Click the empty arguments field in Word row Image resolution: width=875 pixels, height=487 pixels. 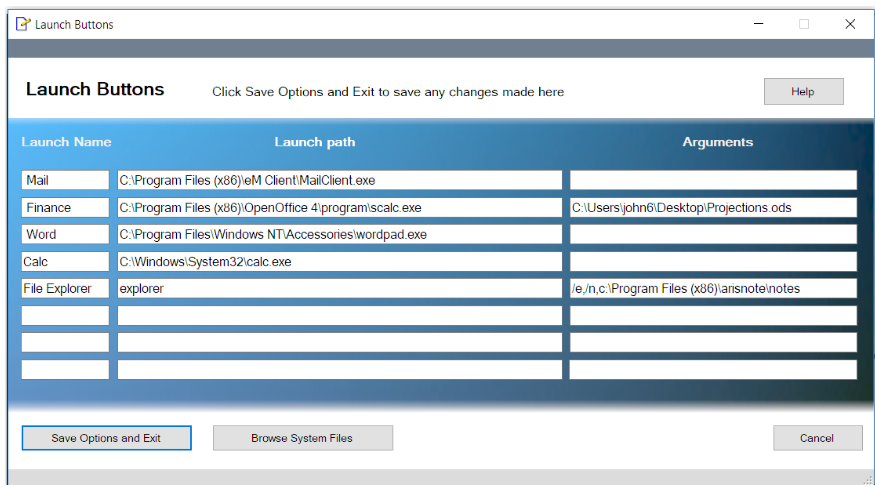(x=713, y=234)
